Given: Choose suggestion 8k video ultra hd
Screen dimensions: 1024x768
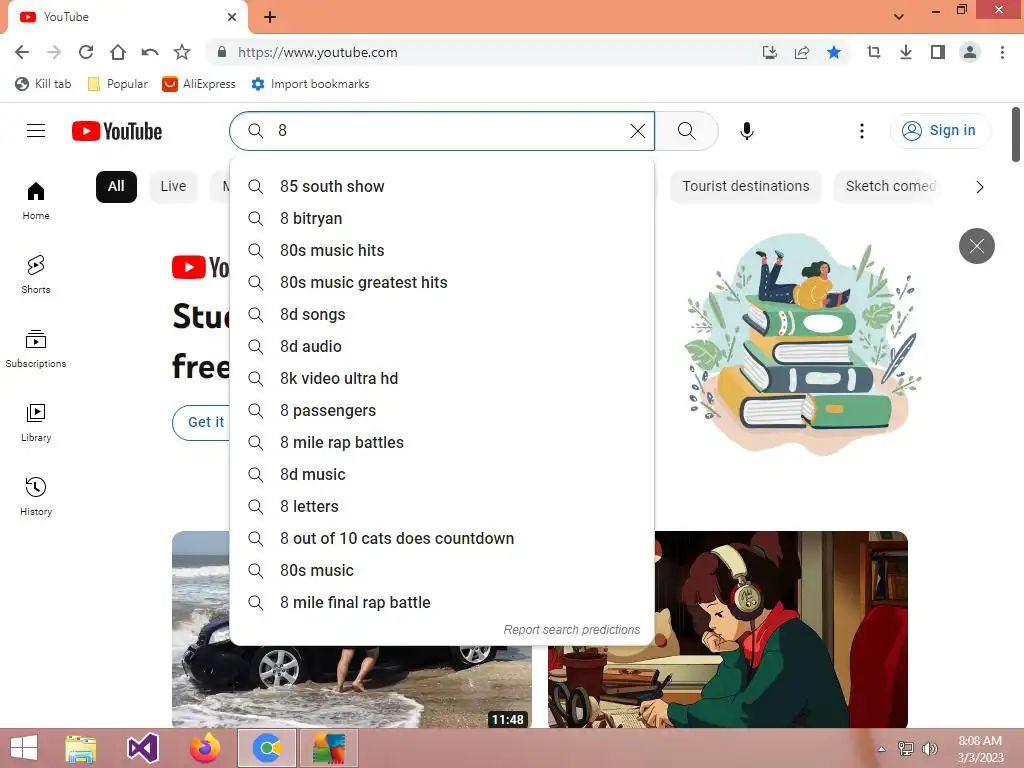Looking at the screenshot, I should 442,379.
